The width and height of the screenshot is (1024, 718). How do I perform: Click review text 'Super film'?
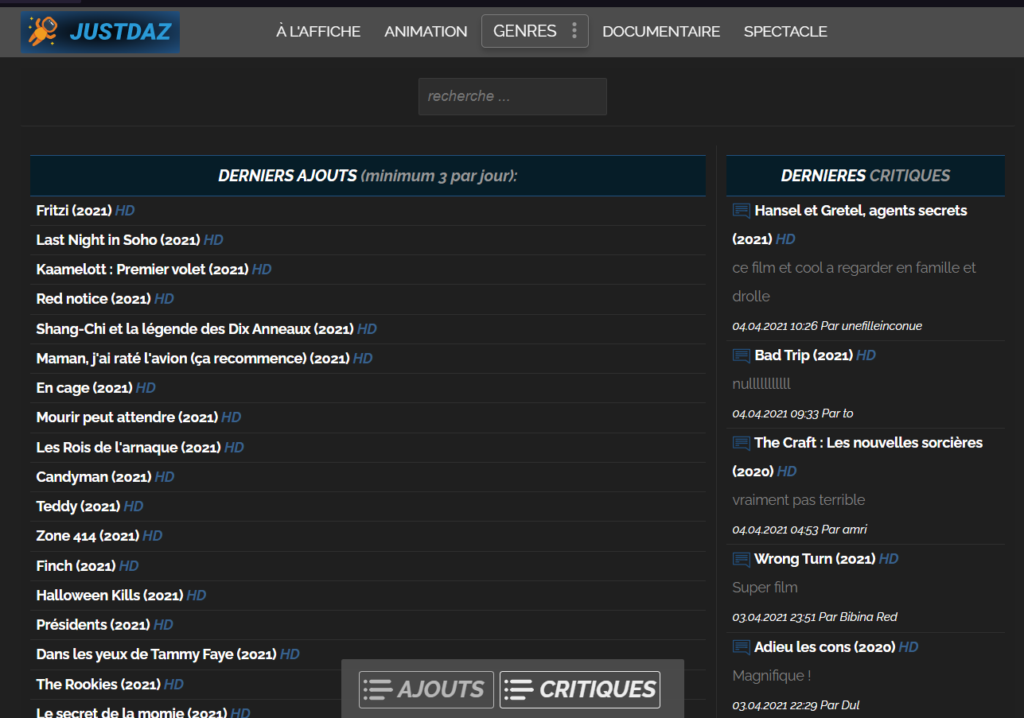pos(765,587)
